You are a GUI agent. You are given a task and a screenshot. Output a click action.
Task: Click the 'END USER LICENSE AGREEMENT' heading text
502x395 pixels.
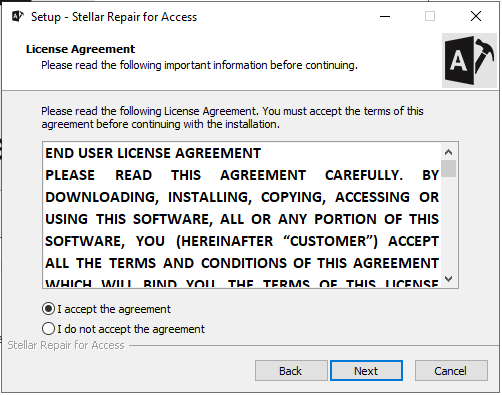[153, 153]
